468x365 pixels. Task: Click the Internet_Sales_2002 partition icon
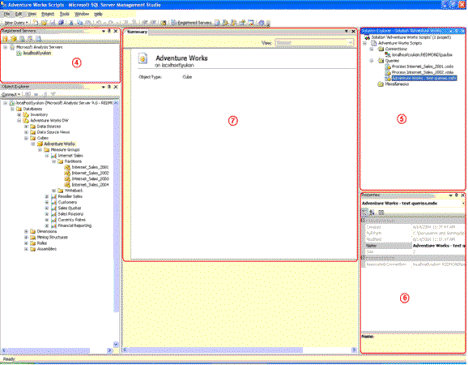pos(67,173)
